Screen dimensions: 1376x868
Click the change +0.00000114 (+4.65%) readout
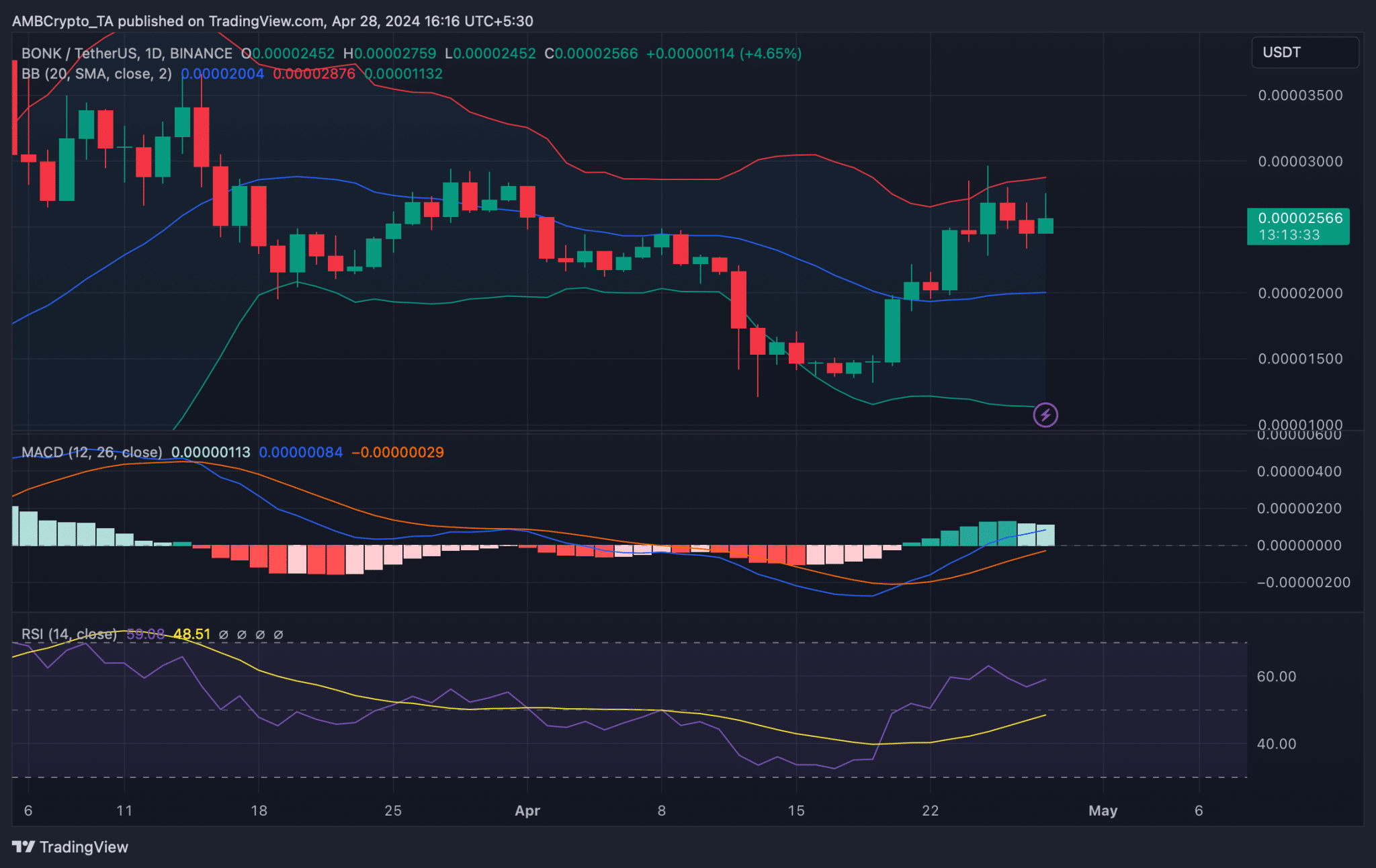click(x=724, y=53)
